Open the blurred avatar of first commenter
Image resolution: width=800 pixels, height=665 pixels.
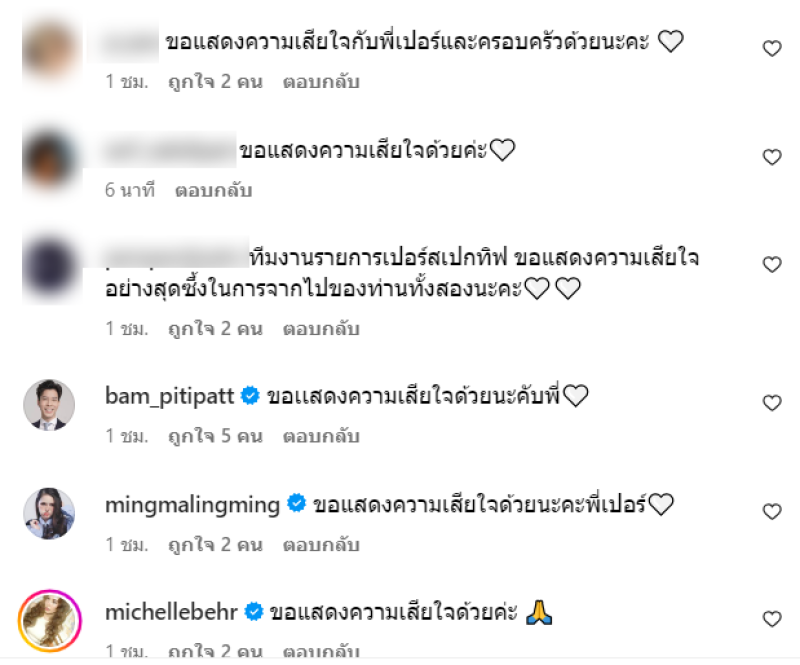point(50,50)
